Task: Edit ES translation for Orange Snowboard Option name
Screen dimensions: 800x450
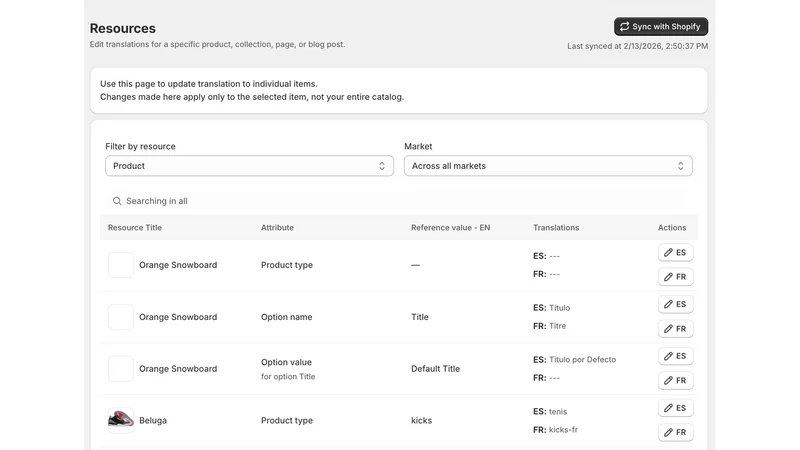Action: pos(676,304)
